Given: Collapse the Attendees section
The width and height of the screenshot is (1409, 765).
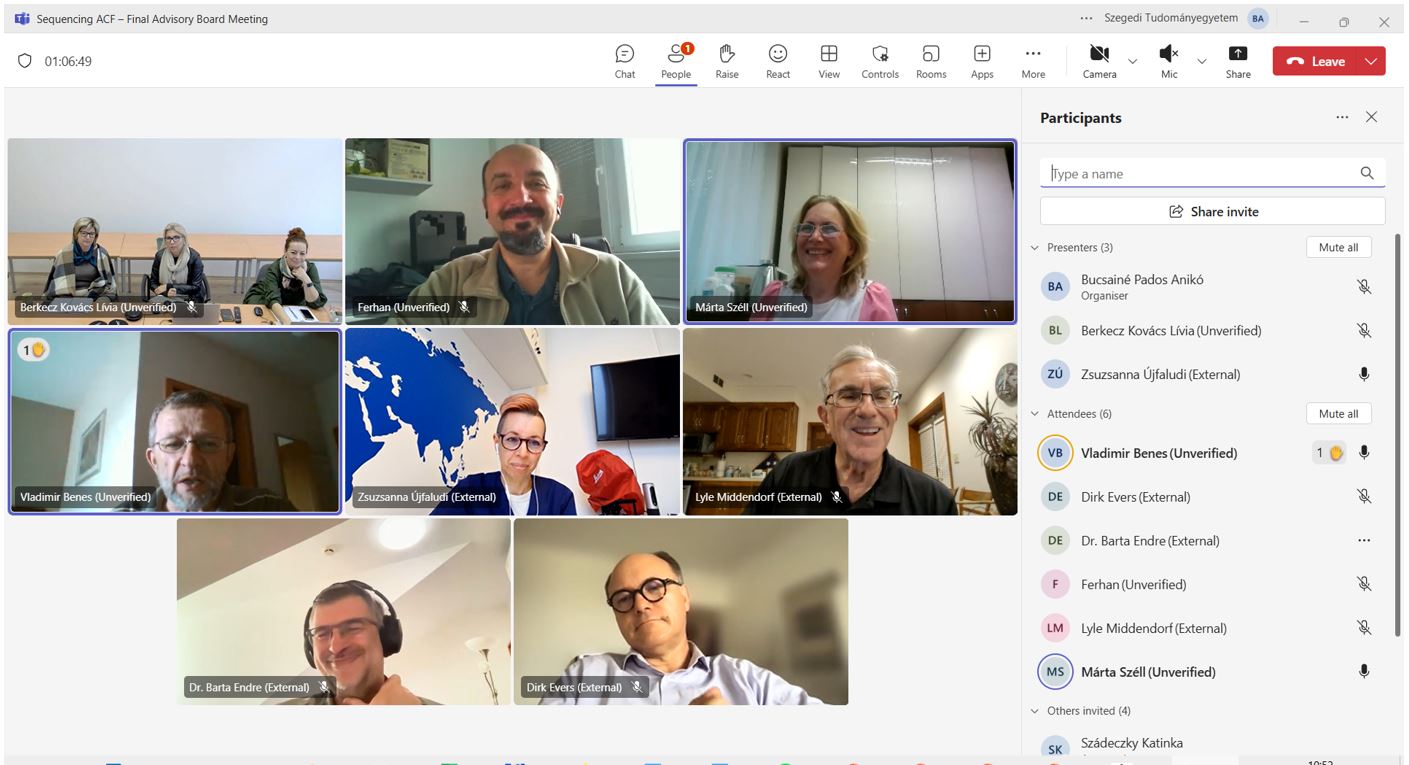Looking at the screenshot, I should point(1035,414).
